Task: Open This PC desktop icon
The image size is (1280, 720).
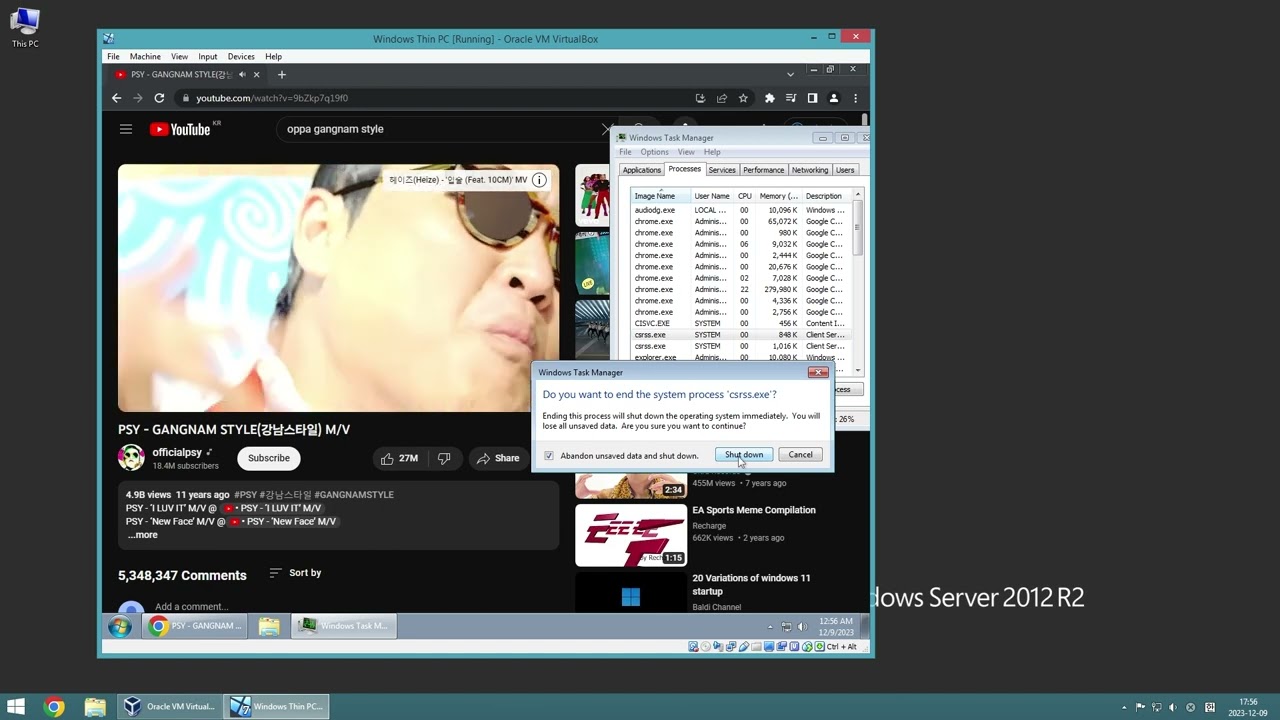Action: [x=25, y=28]
